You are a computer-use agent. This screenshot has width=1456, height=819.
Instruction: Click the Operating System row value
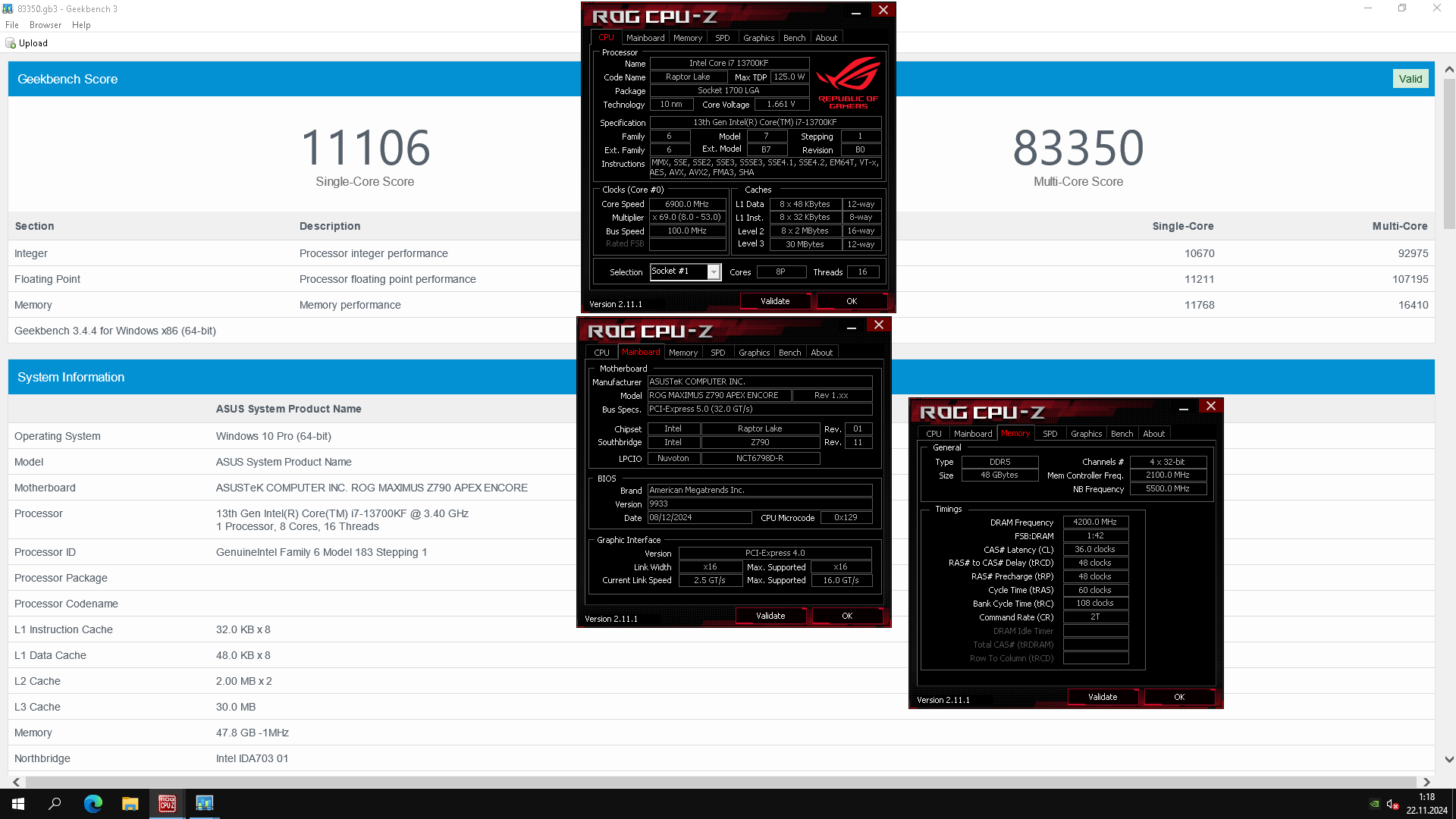(x=273, y=436)
